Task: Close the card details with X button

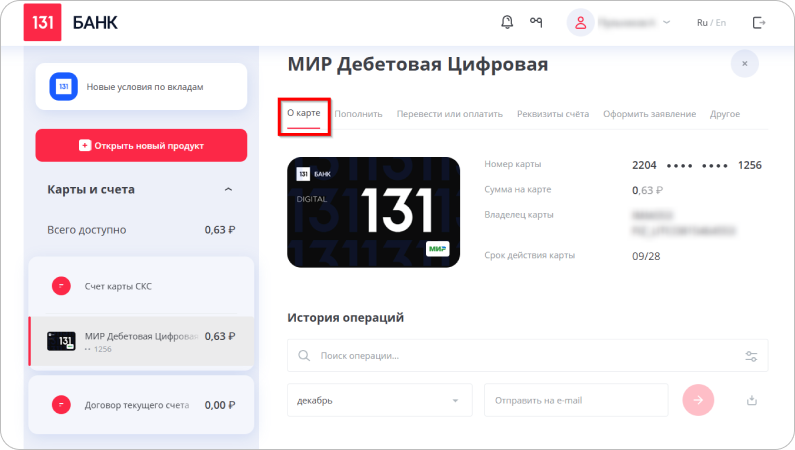Action: coord(744,64)
